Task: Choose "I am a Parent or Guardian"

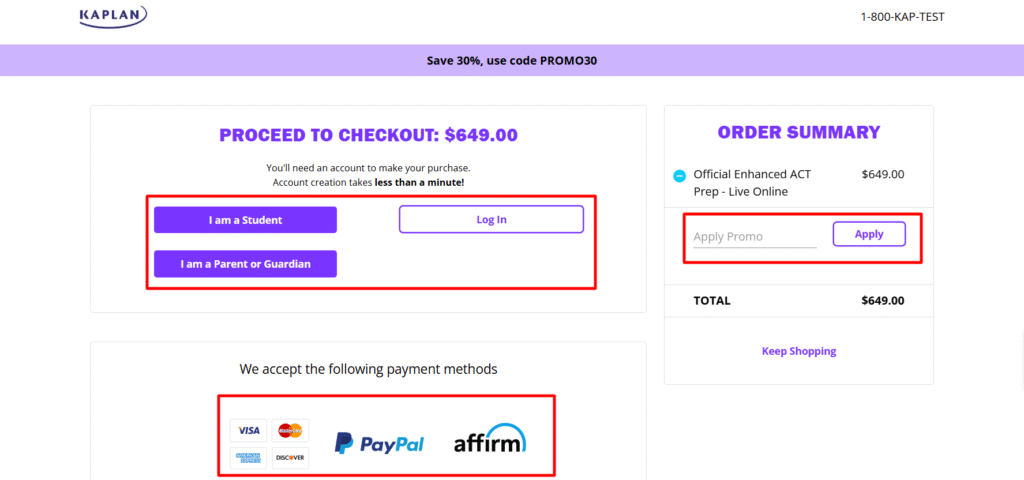Action: point(245,264)
